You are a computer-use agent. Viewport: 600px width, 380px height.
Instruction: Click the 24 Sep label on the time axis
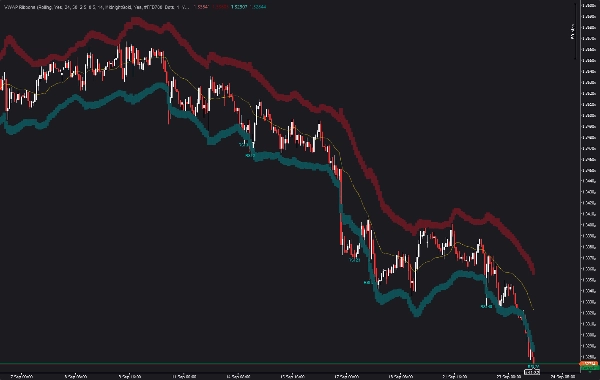[564, 376]
